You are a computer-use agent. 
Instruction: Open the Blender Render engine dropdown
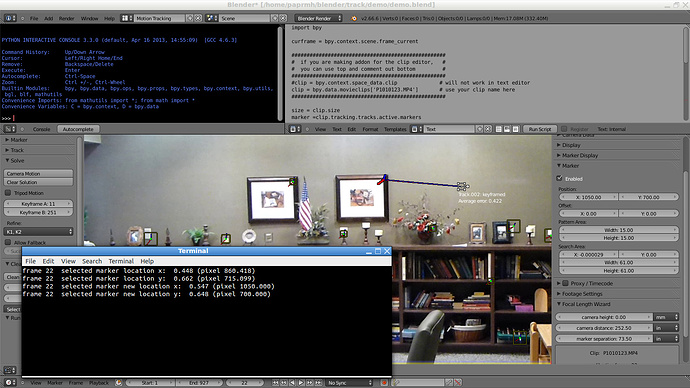318,18
